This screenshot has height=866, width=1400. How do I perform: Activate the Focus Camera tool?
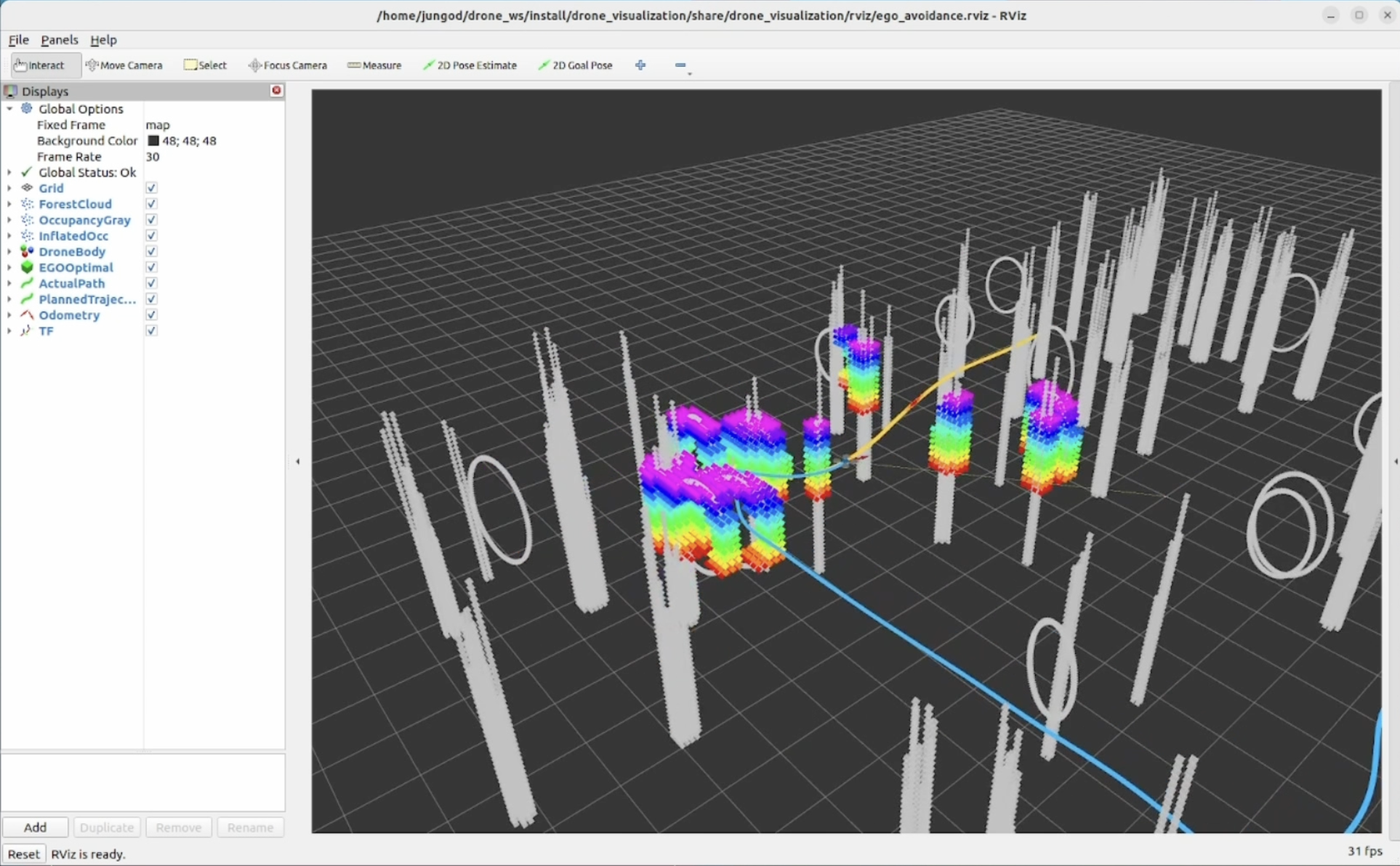(287, 65)
